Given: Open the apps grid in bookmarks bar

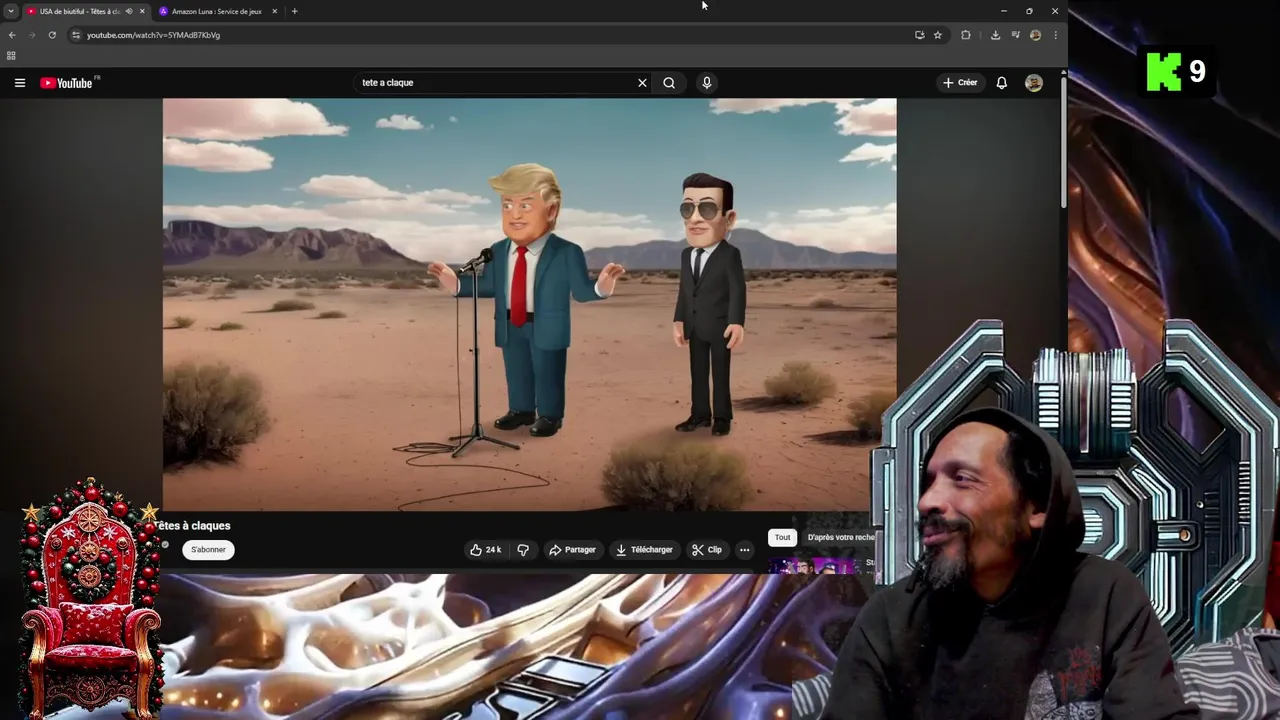Looking at the screenshot, I should [11, 56].
